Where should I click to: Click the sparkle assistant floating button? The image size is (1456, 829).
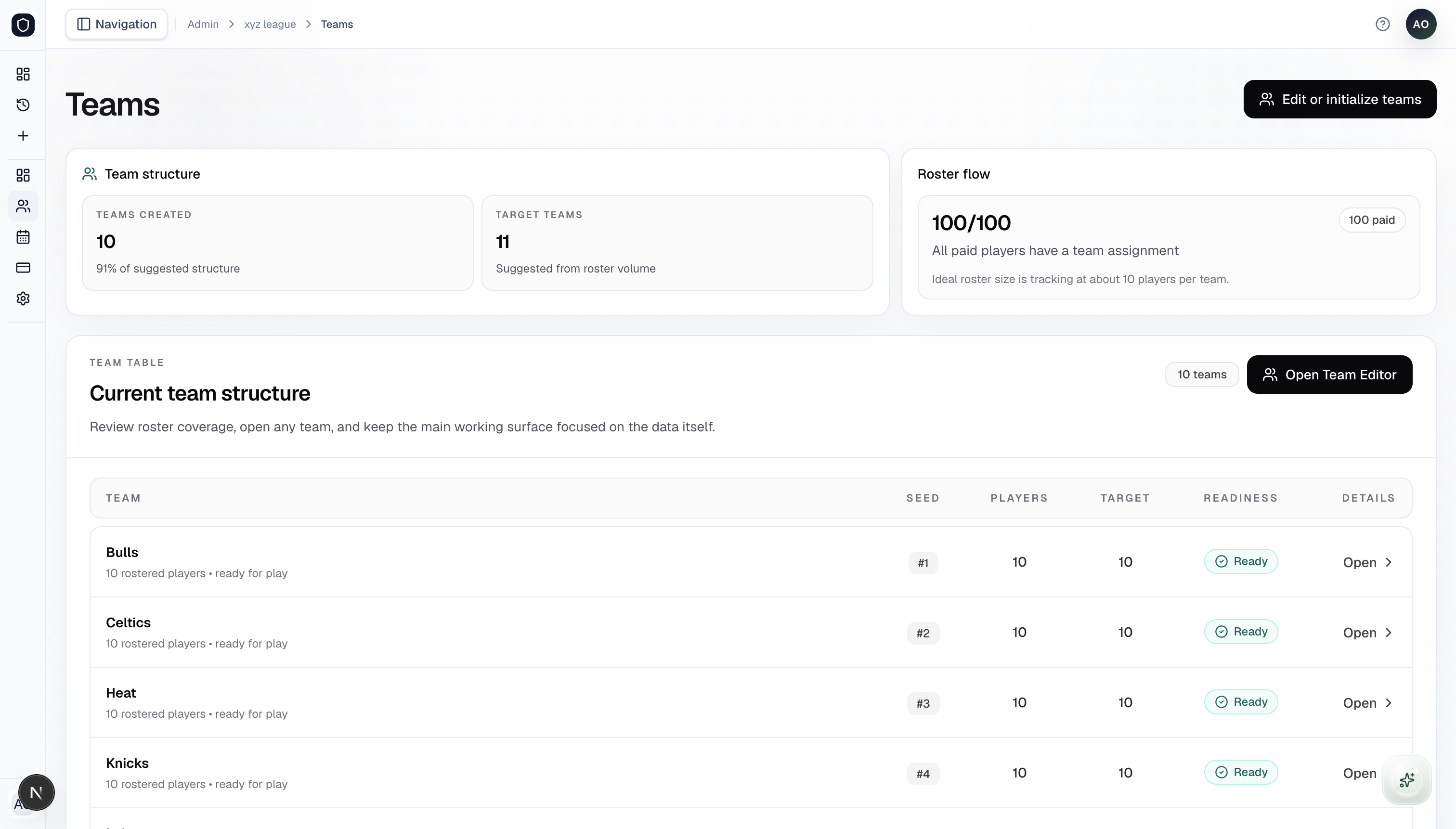[x=1406, y=779]
